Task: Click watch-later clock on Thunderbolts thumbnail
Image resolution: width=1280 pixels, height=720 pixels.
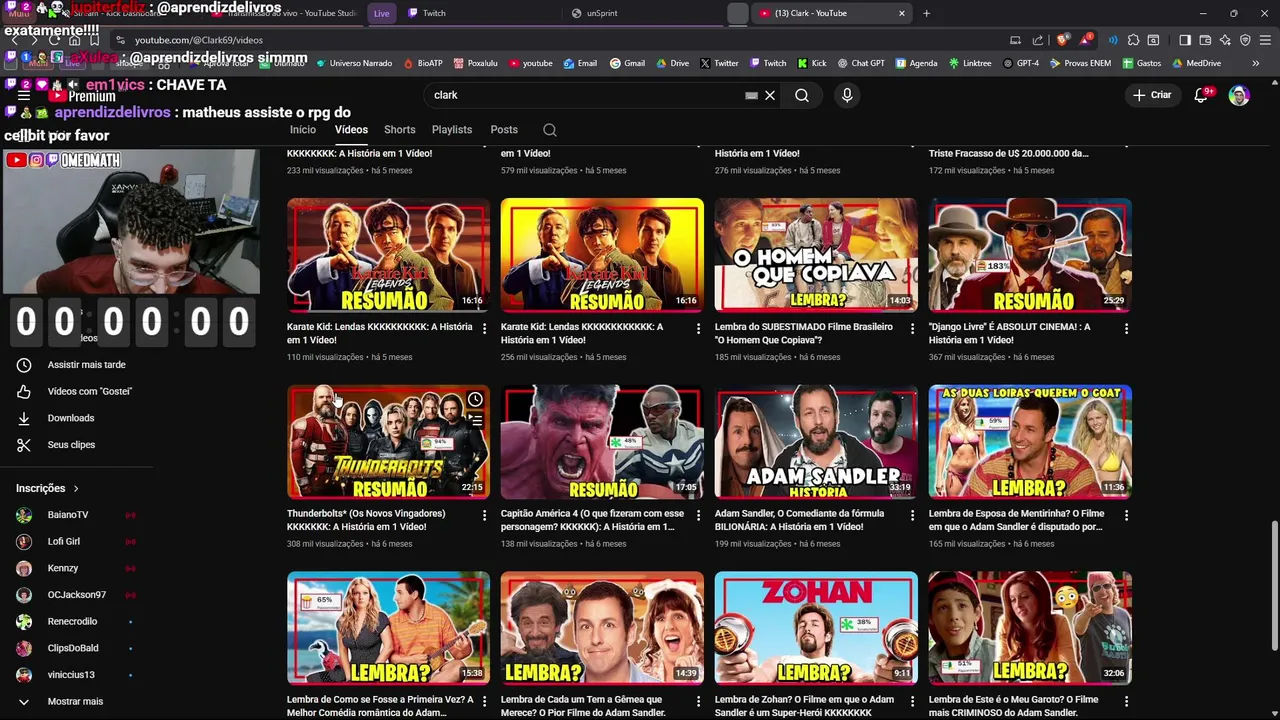Action: point(475,400)
